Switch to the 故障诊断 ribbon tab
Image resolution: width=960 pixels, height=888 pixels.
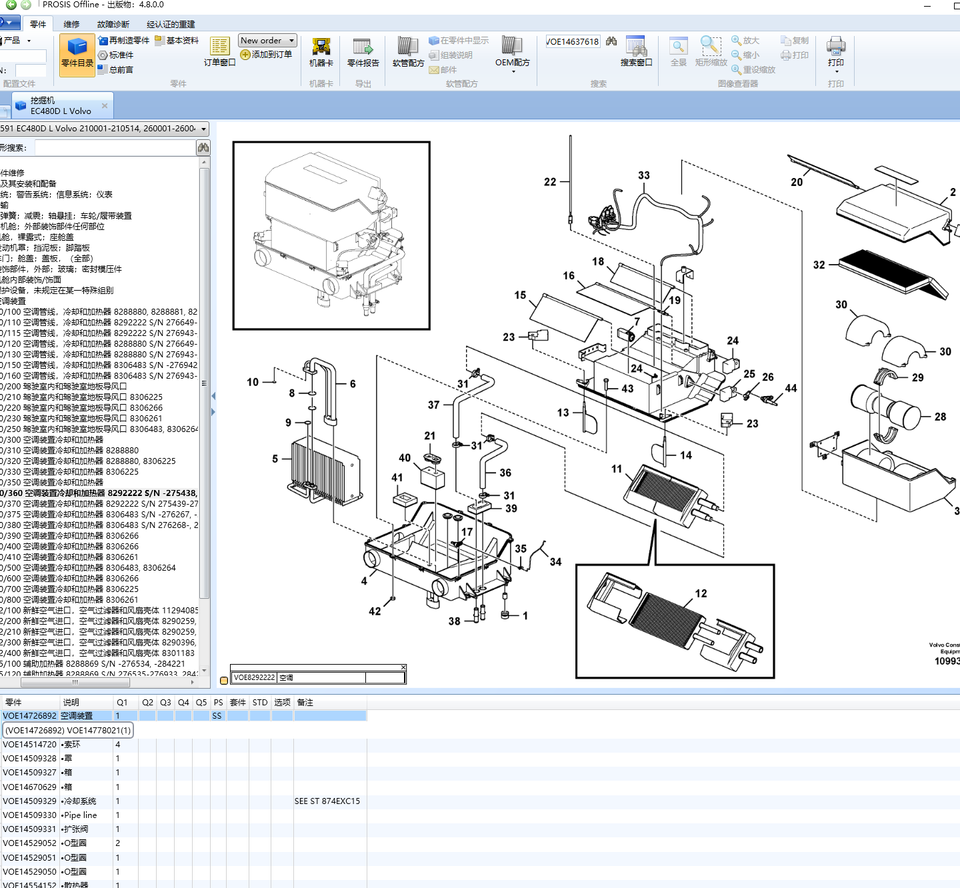(113, 24)
